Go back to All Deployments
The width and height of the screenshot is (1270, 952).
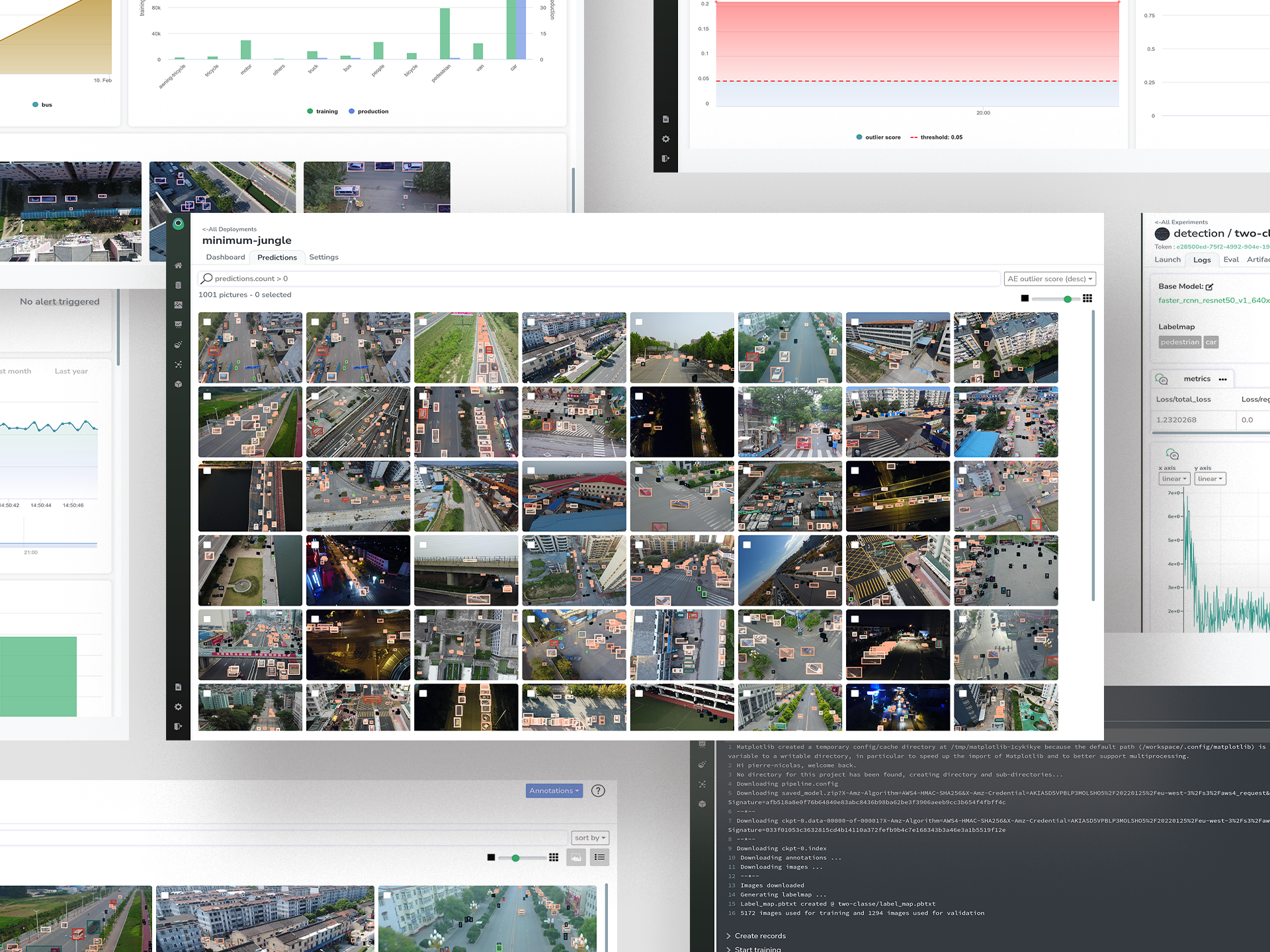tap(229, 229)
